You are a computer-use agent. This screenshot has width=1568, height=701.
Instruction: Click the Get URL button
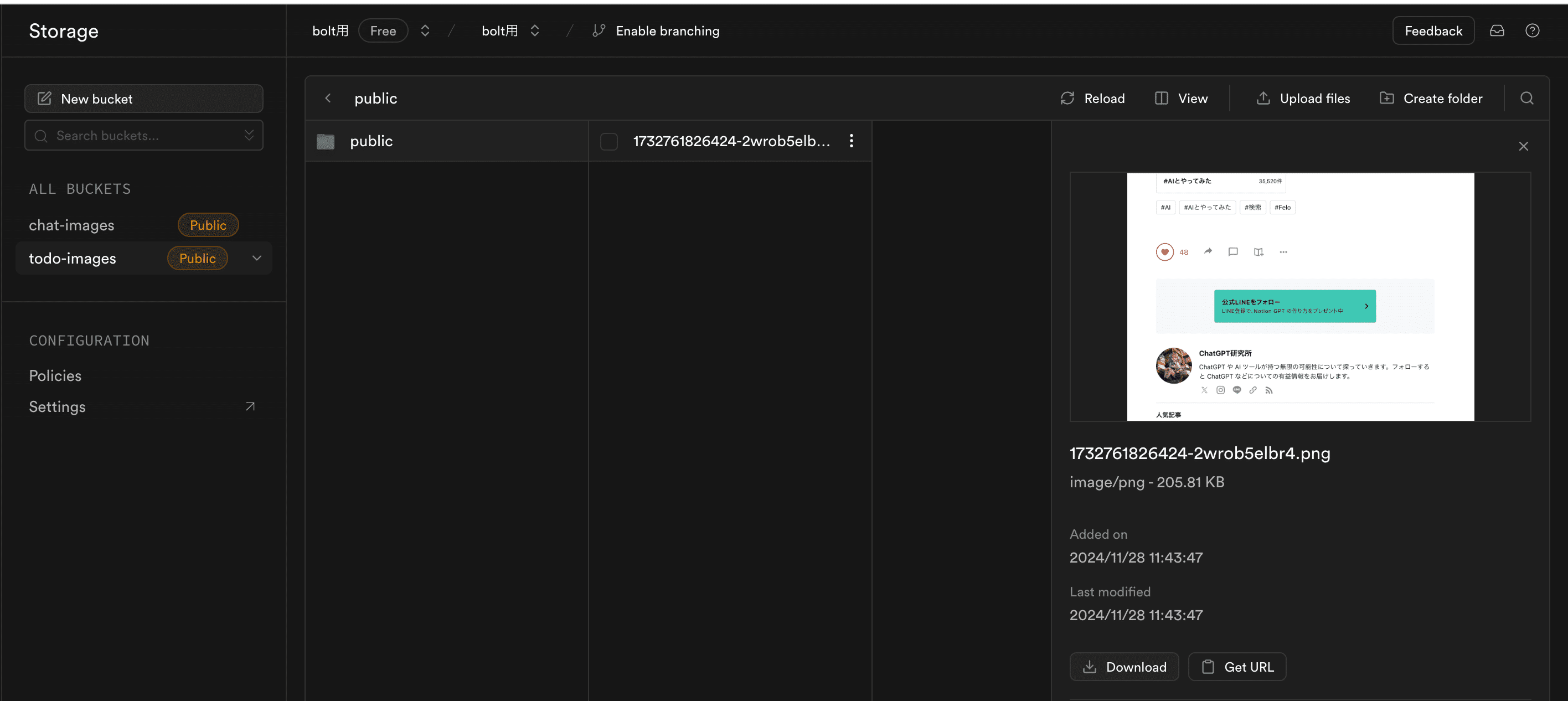pos(1236,666)
